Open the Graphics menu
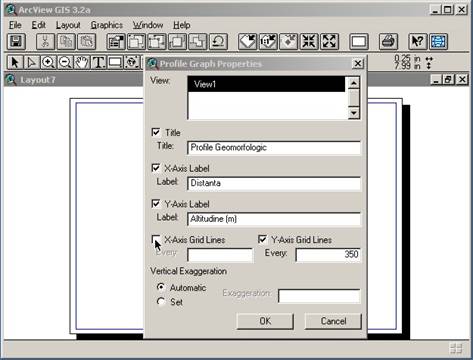The width and height of the screenshot is (473, 360). click(107, 25)
